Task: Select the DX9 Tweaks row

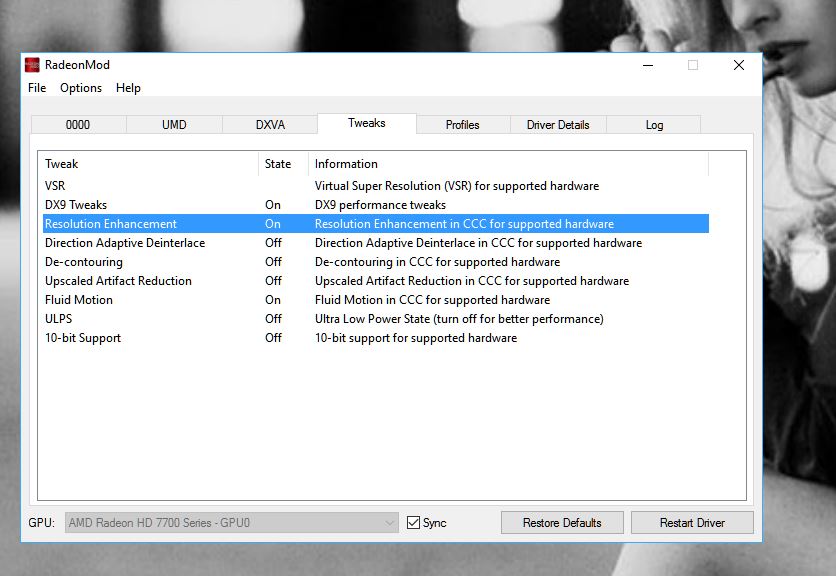Action: point(375,205)
